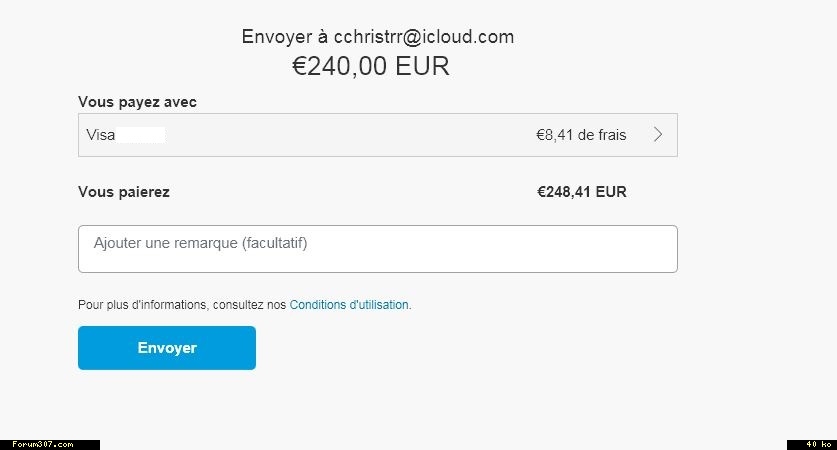Viewport: 837px width, 450px height.
Task: Open the Conditions d'utilisation link
Action: pyautogui.click(x=349, y=305)
